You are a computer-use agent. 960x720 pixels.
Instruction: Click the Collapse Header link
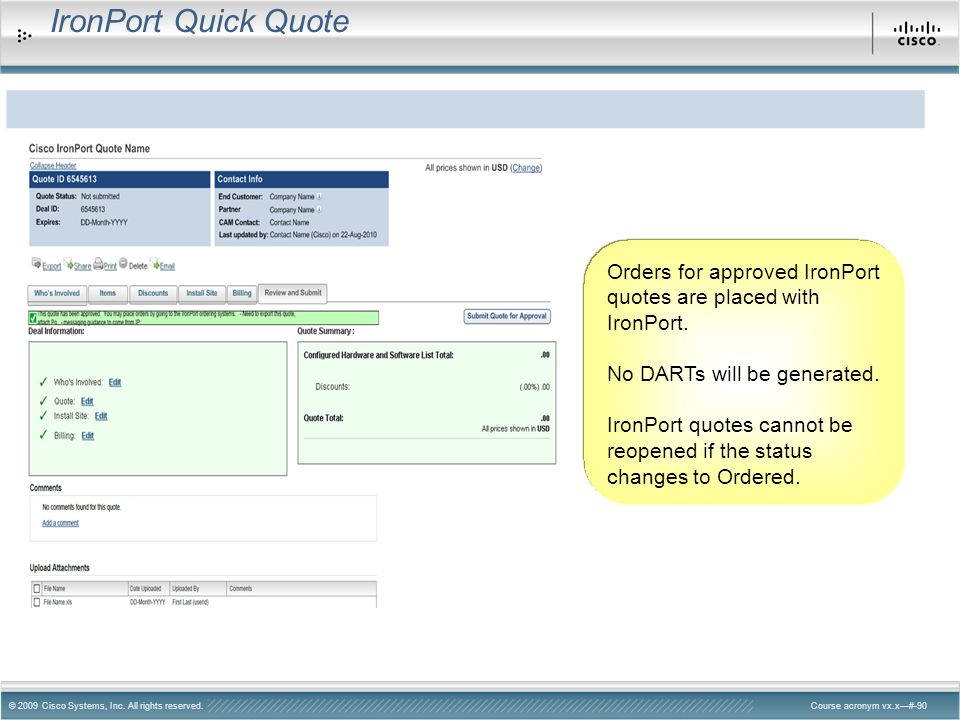click(x=53, y=165)
